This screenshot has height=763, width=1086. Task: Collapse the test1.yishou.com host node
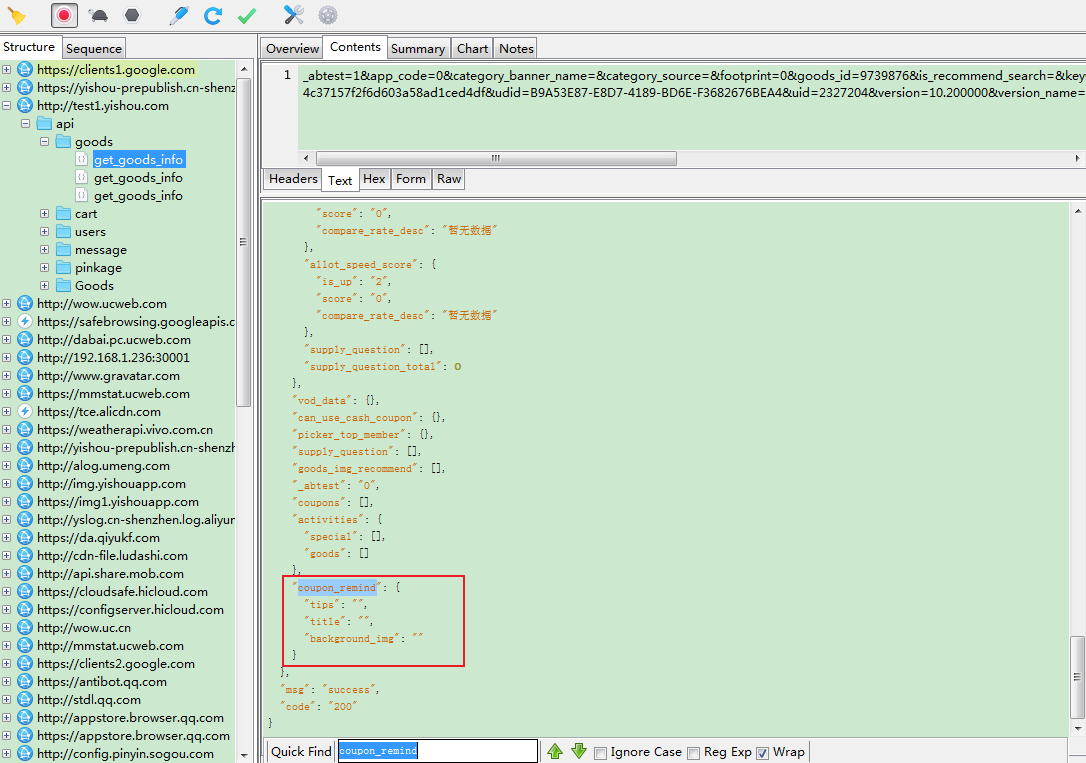coord(6,105)
